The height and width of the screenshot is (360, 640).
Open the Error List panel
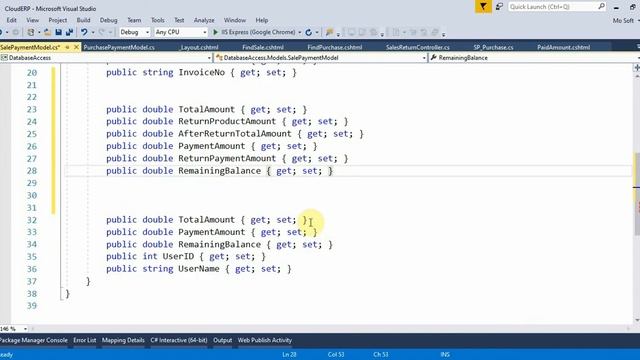(84, 340)
